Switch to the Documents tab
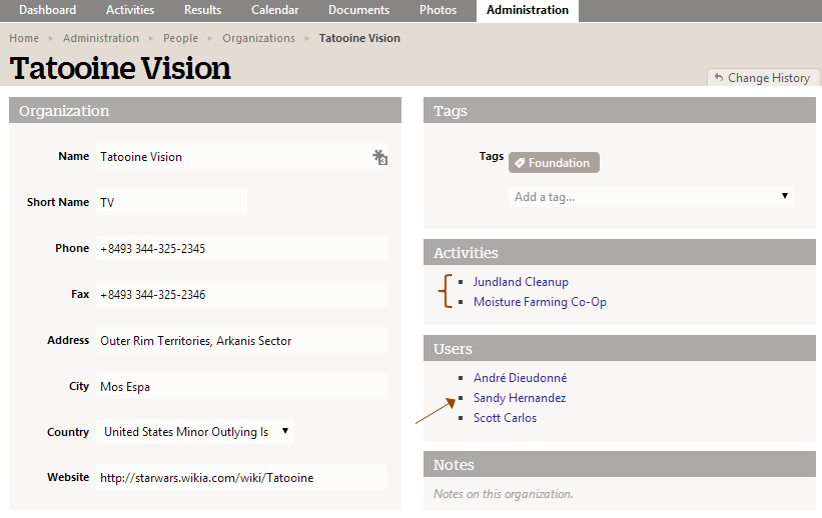This screenshot has height=518, width=822. click(x=359, y=10)
